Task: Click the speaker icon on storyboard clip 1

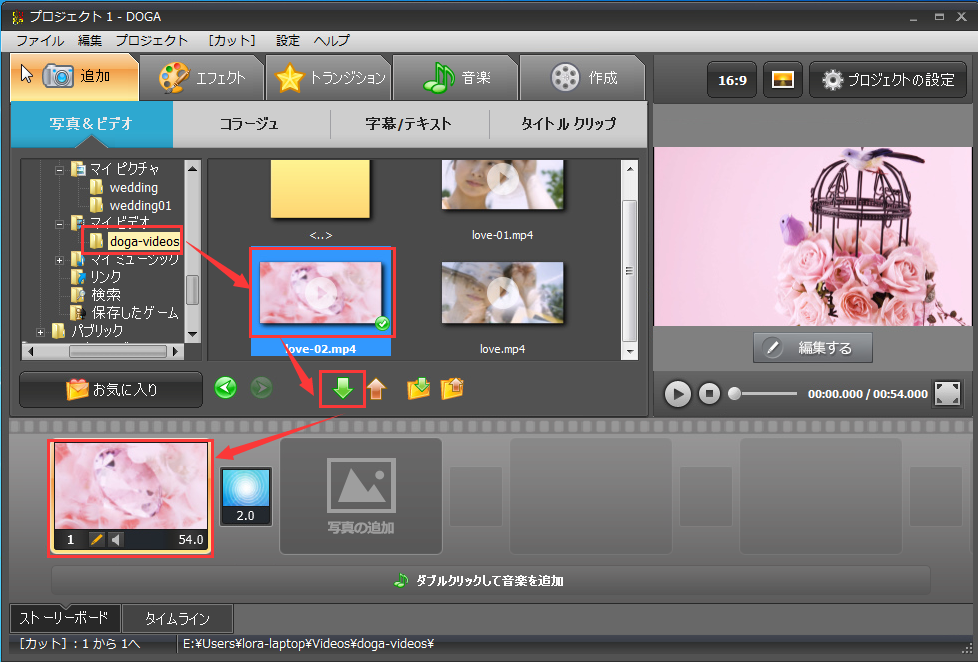Action: [x=115, y=540]
